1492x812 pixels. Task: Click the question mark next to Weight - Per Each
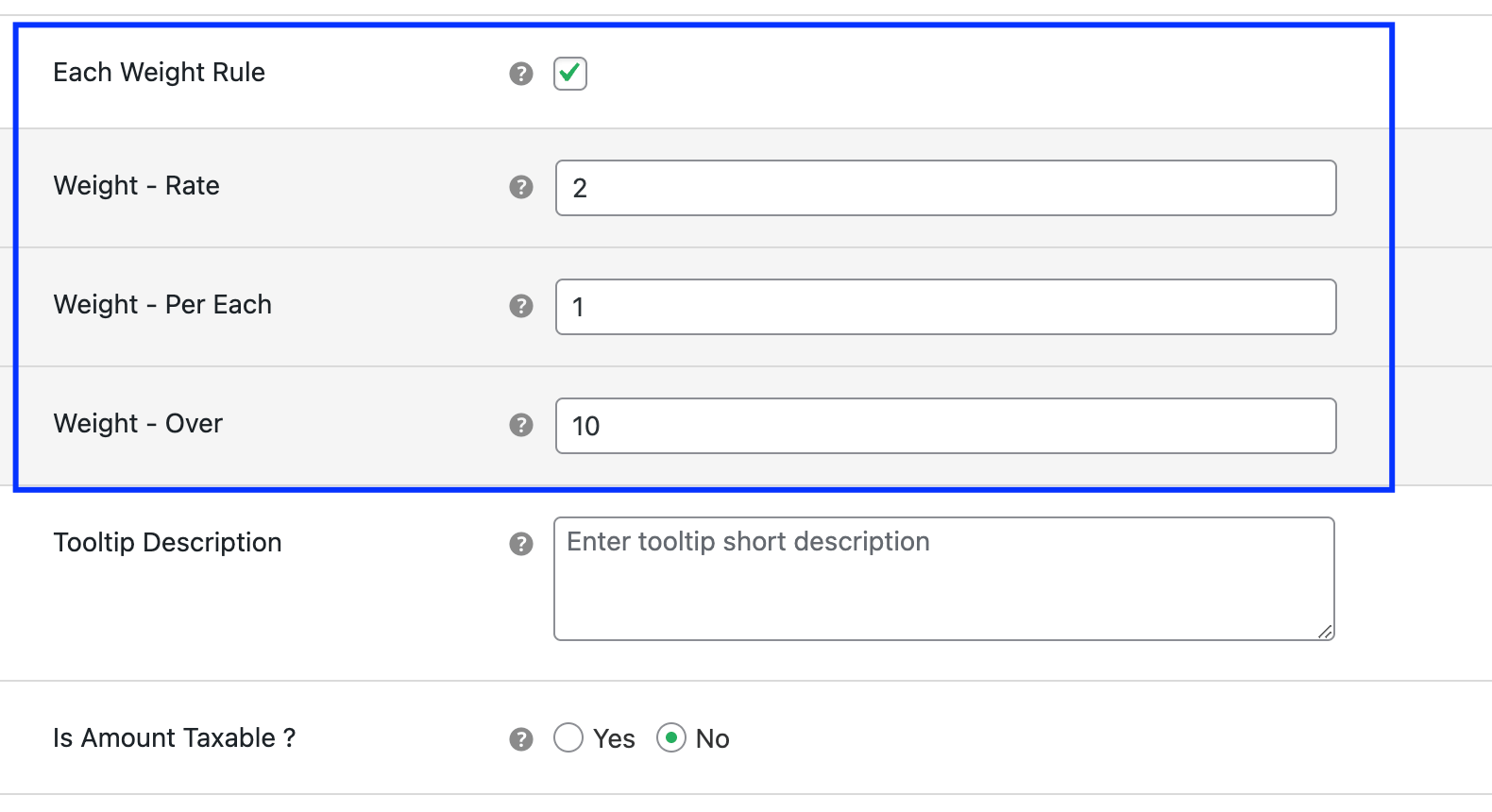click(520, 306)
